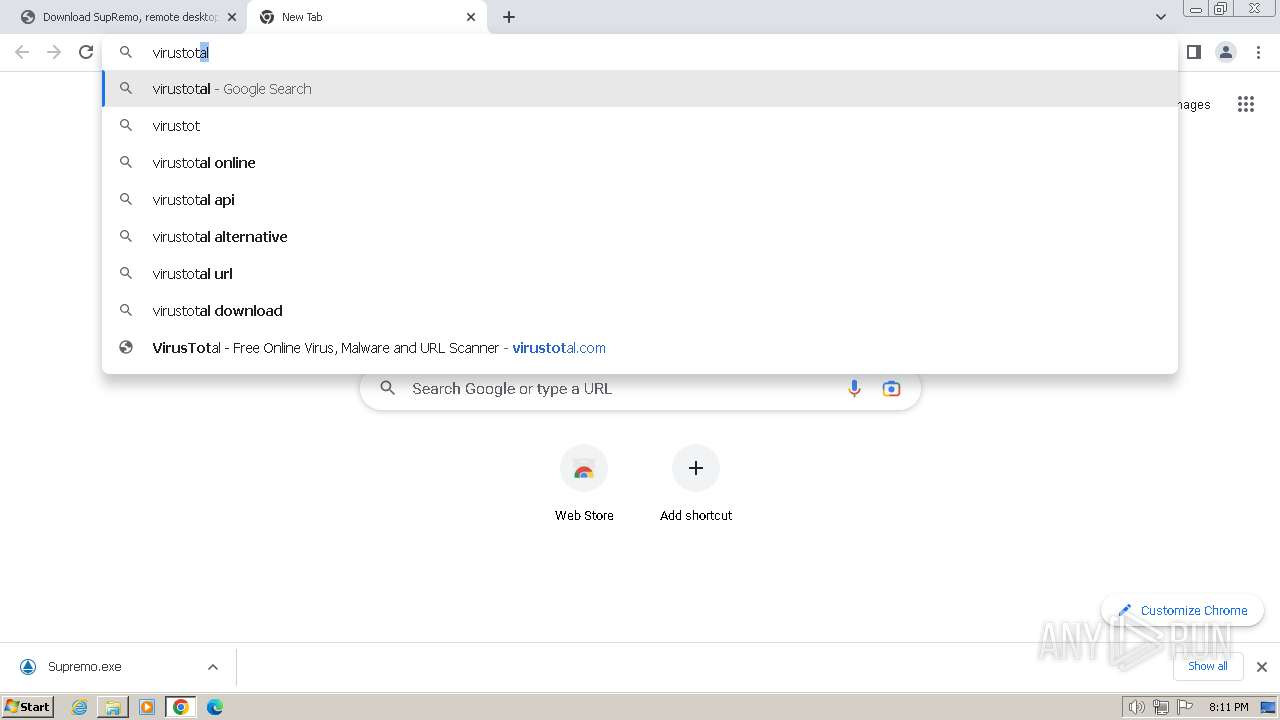Viewport: 1280px width, 720px height.
Task: Open the virustotal.com site suggestion
Action: pyautogui.click(x=640, y=348)
